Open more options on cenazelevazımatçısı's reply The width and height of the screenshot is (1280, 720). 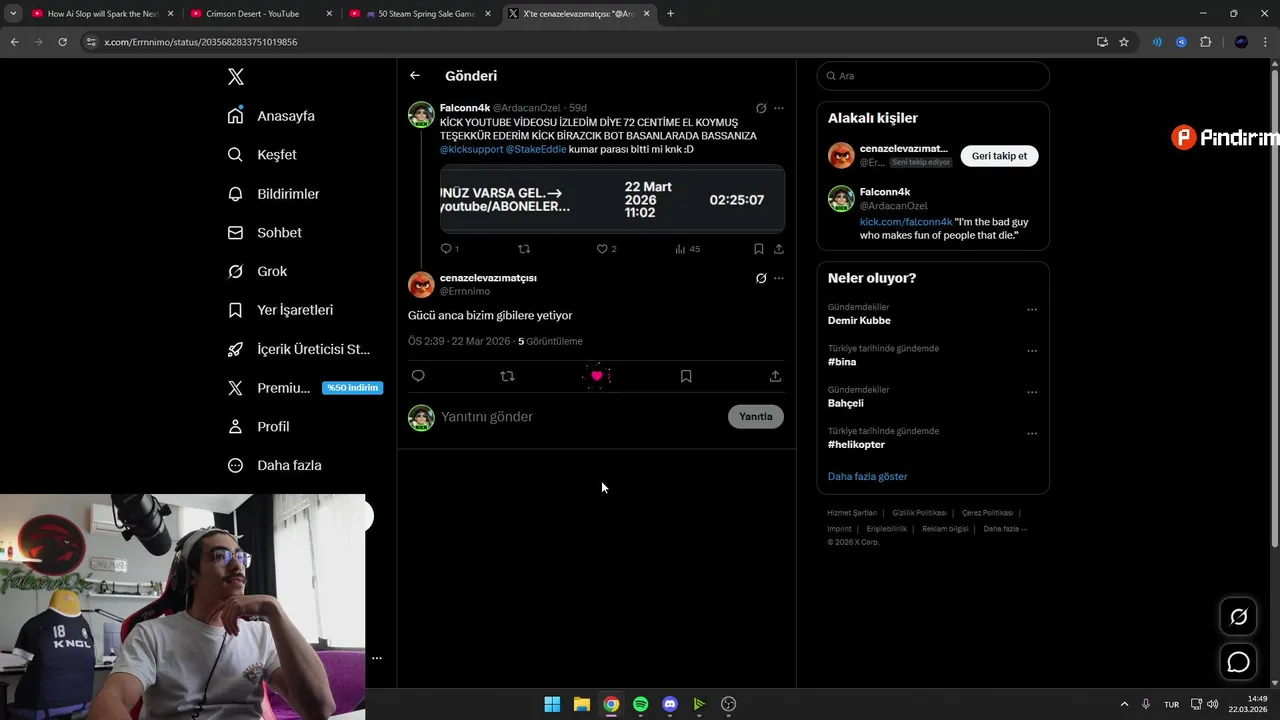pos(779,278)
